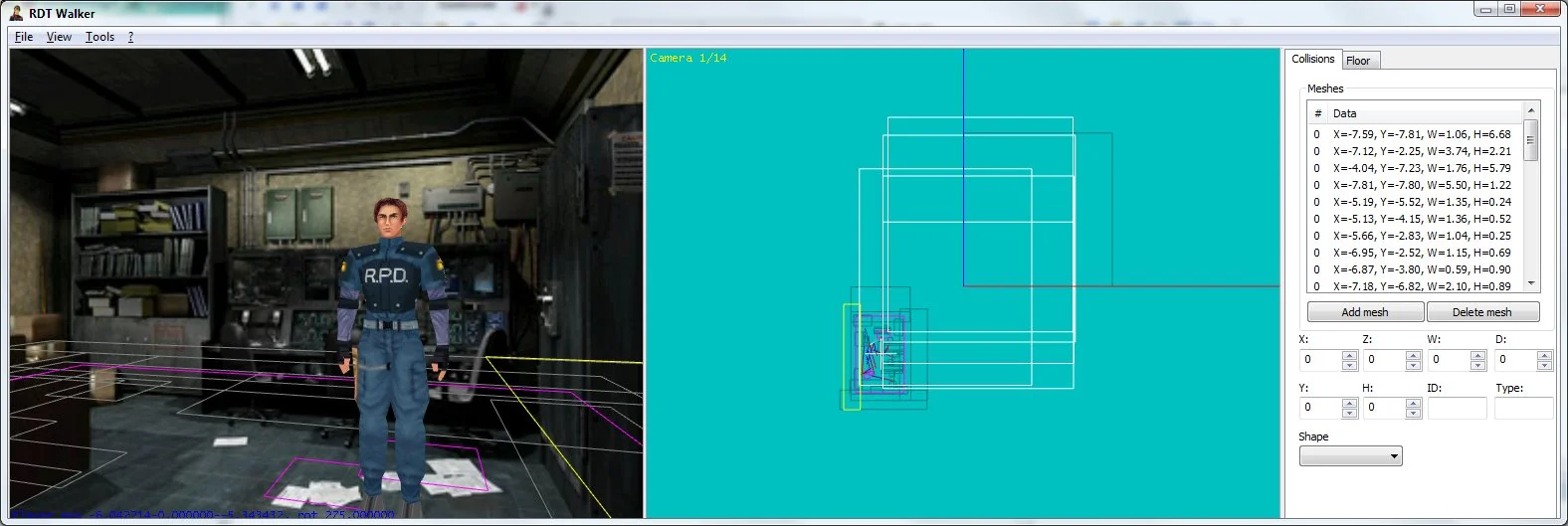Open the View menu
The image size is (1568, 526).
click(59, 37)
